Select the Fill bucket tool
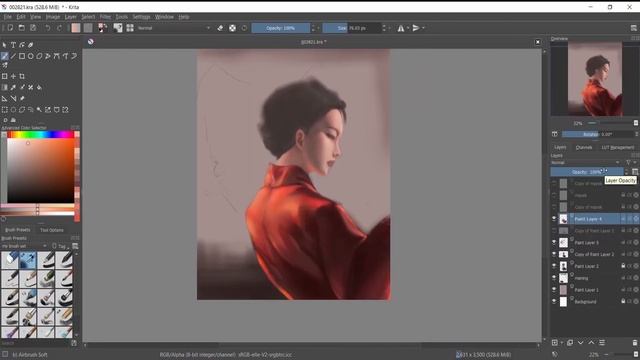Viewport: 640px width, 360px height. [39, 87]
